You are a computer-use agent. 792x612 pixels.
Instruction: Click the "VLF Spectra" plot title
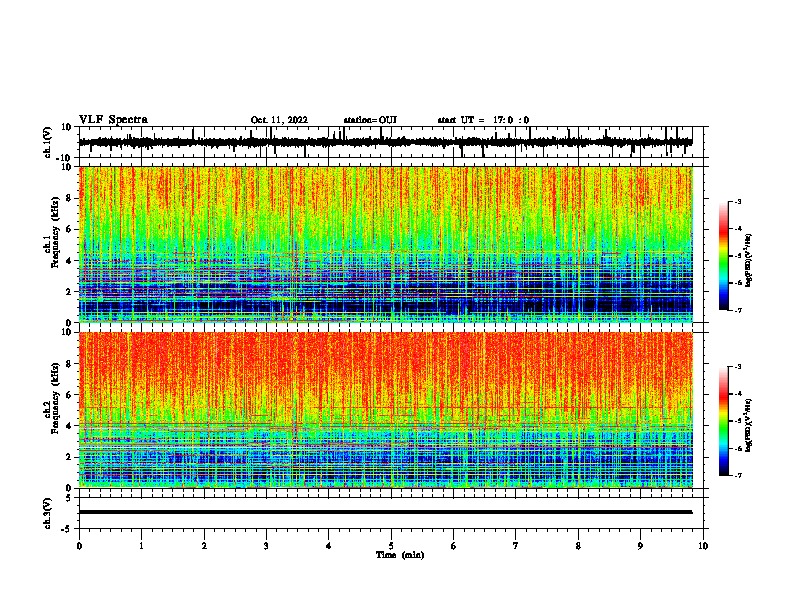(113, 120)
